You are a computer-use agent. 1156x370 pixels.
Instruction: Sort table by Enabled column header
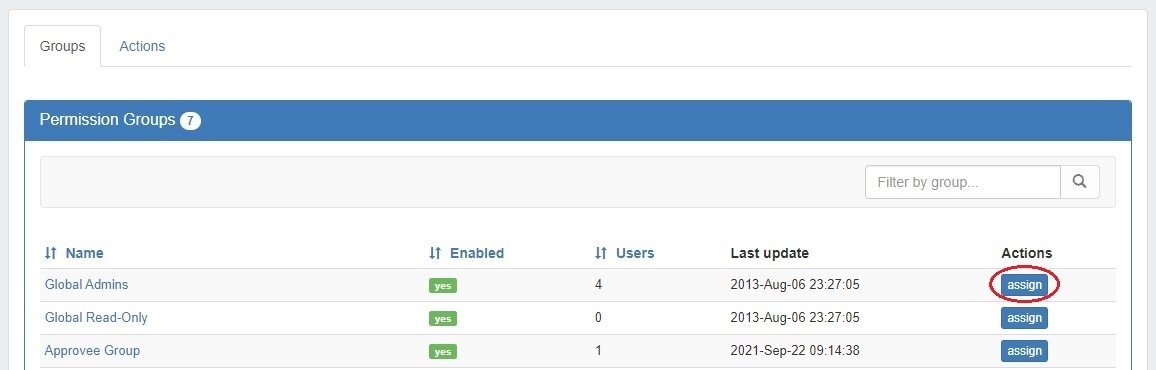pos(477,254)
